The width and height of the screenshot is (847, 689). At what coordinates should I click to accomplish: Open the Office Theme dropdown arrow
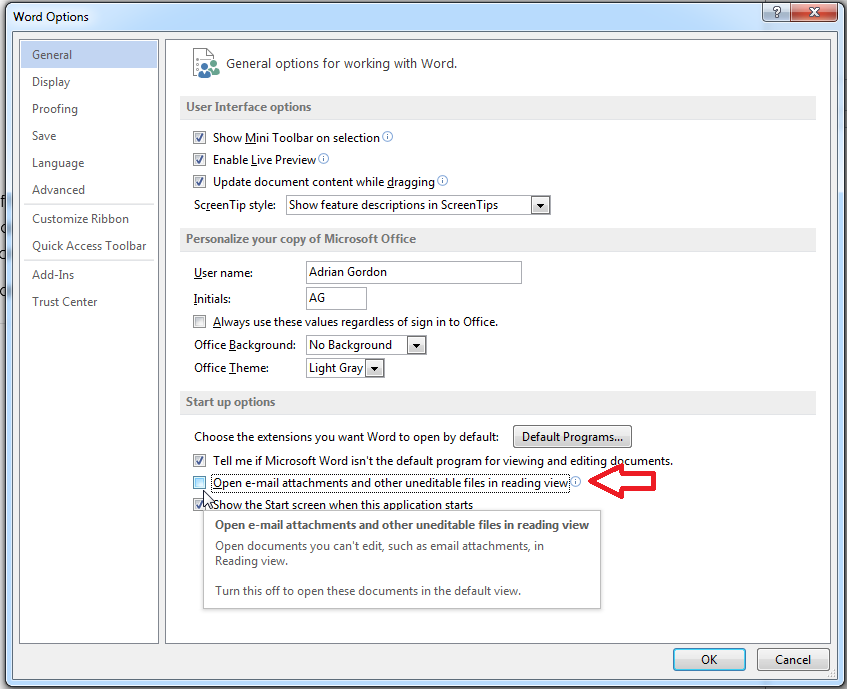tap(374, 368)
